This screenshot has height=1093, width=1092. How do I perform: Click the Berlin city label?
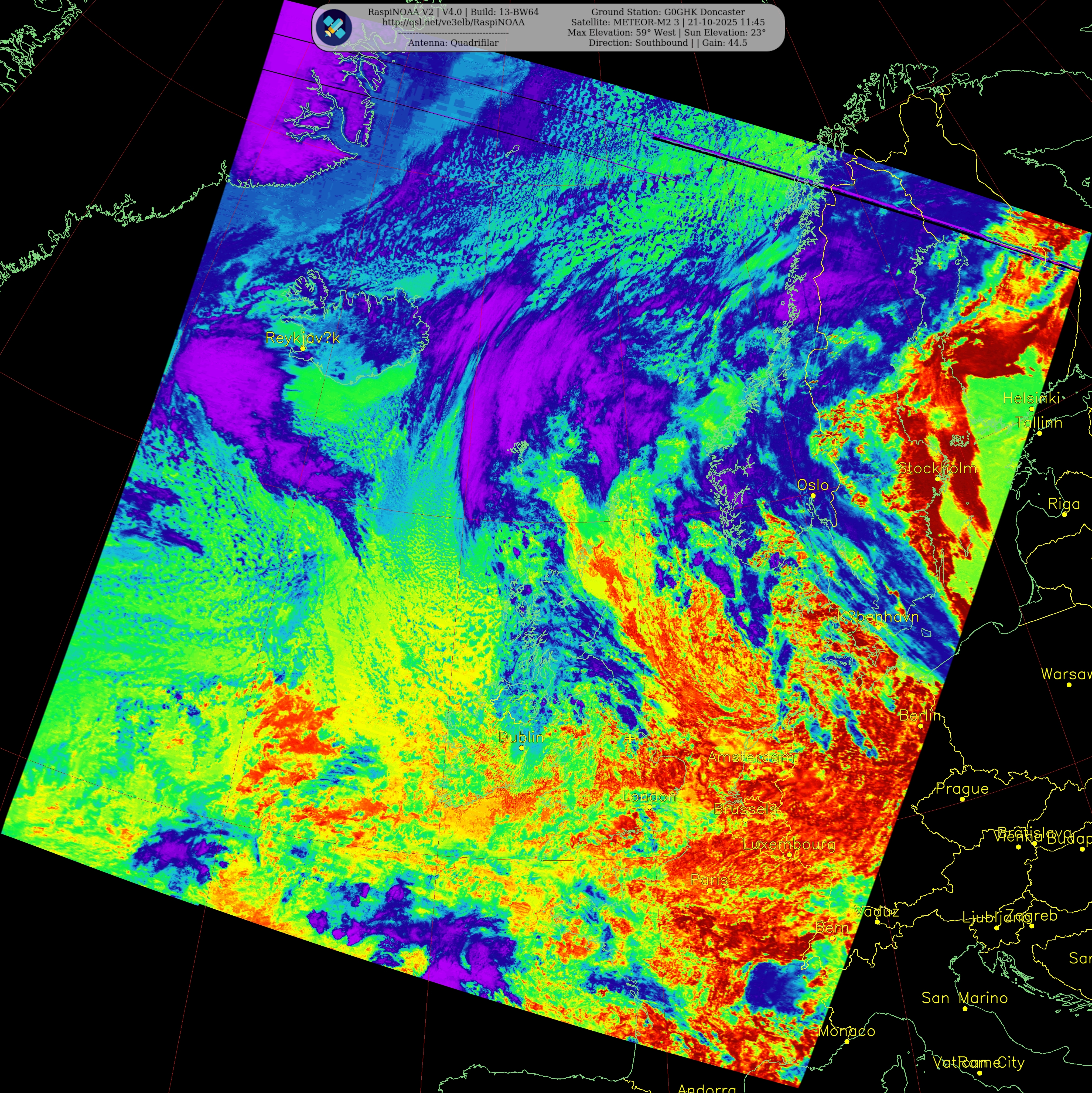point(920,716)
